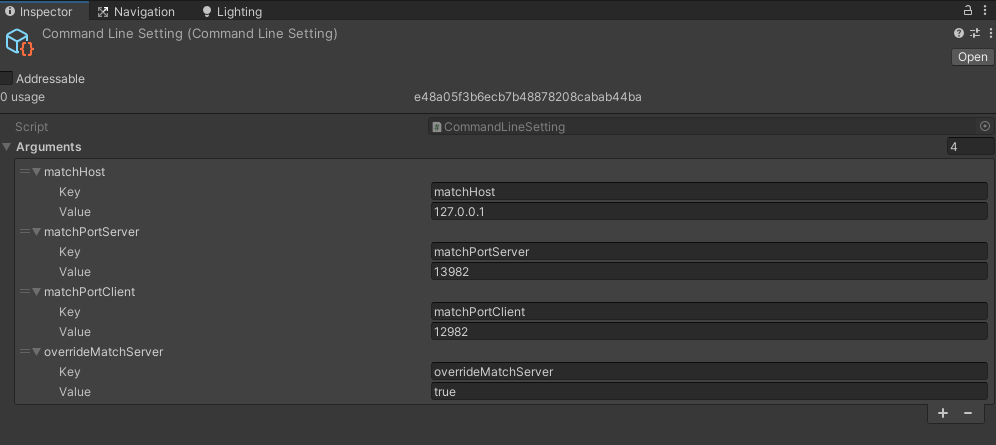The image size is (996, 445).
Task: Click the Arguments size field
Action: point(970,147)
